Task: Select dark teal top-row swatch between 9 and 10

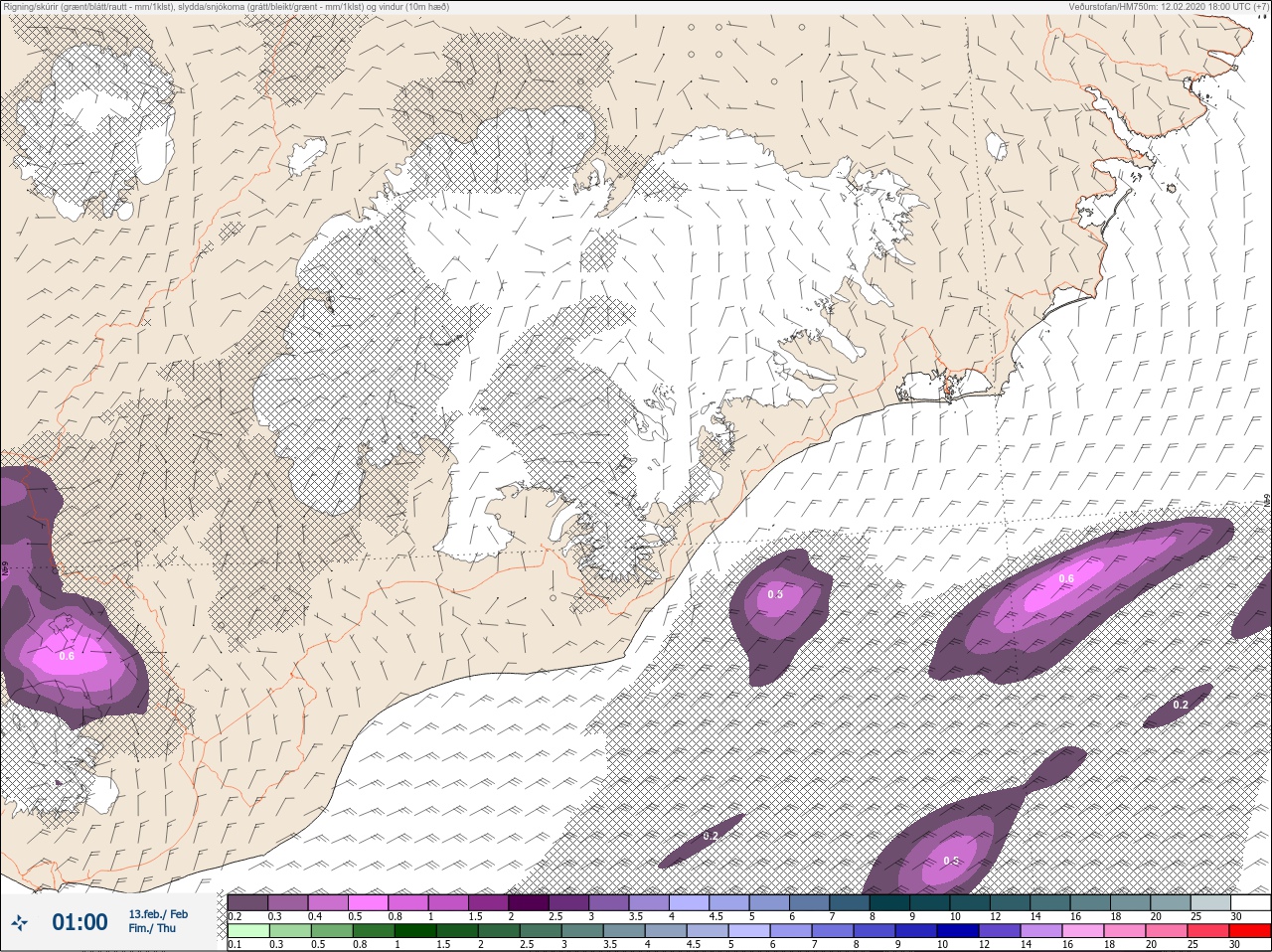Action: click(x=929, y=902)
